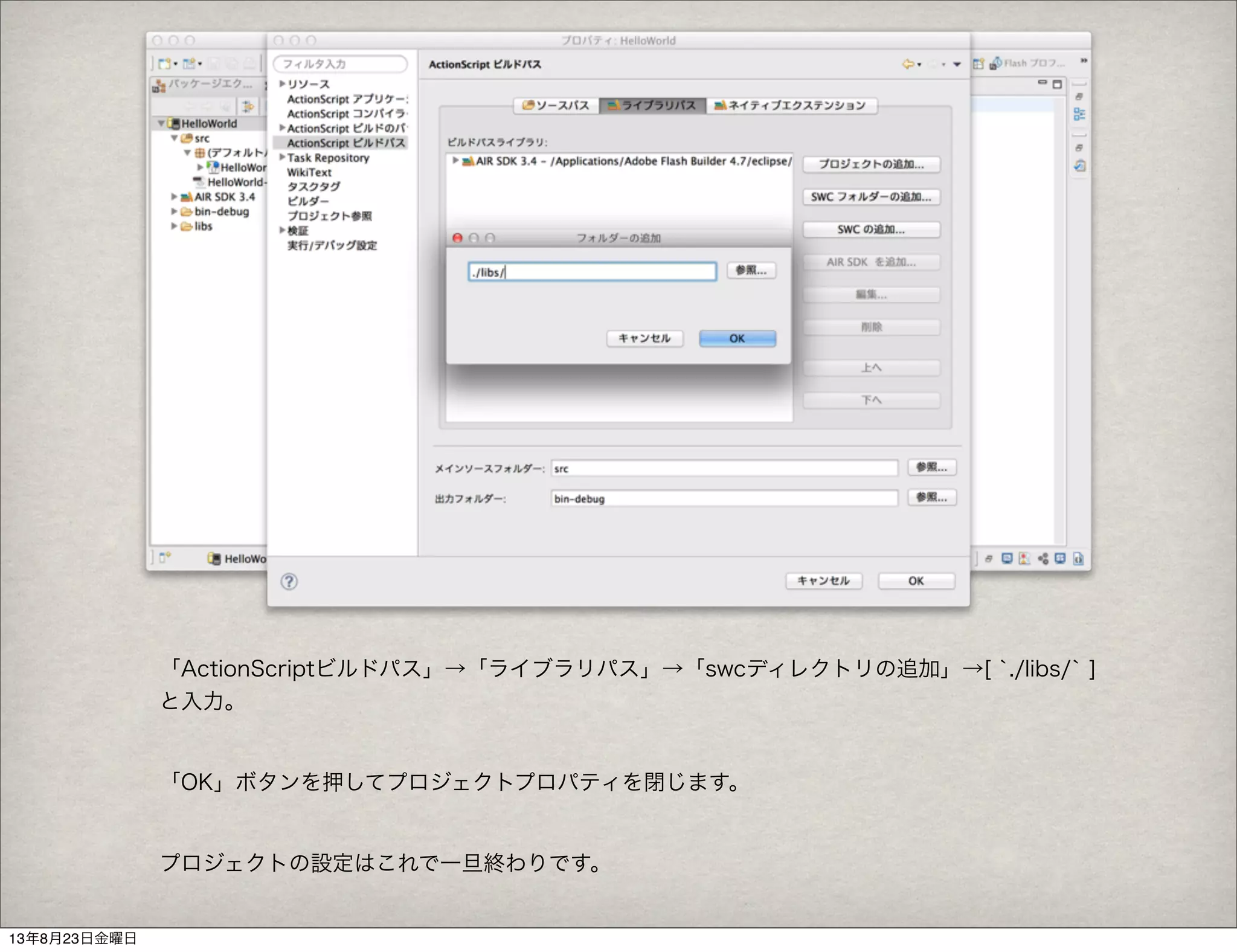This screenshot has height=952, width=1237.
Task: Click OK in the フォルダーの追加 dialog
Action: [x=737, y=338]
